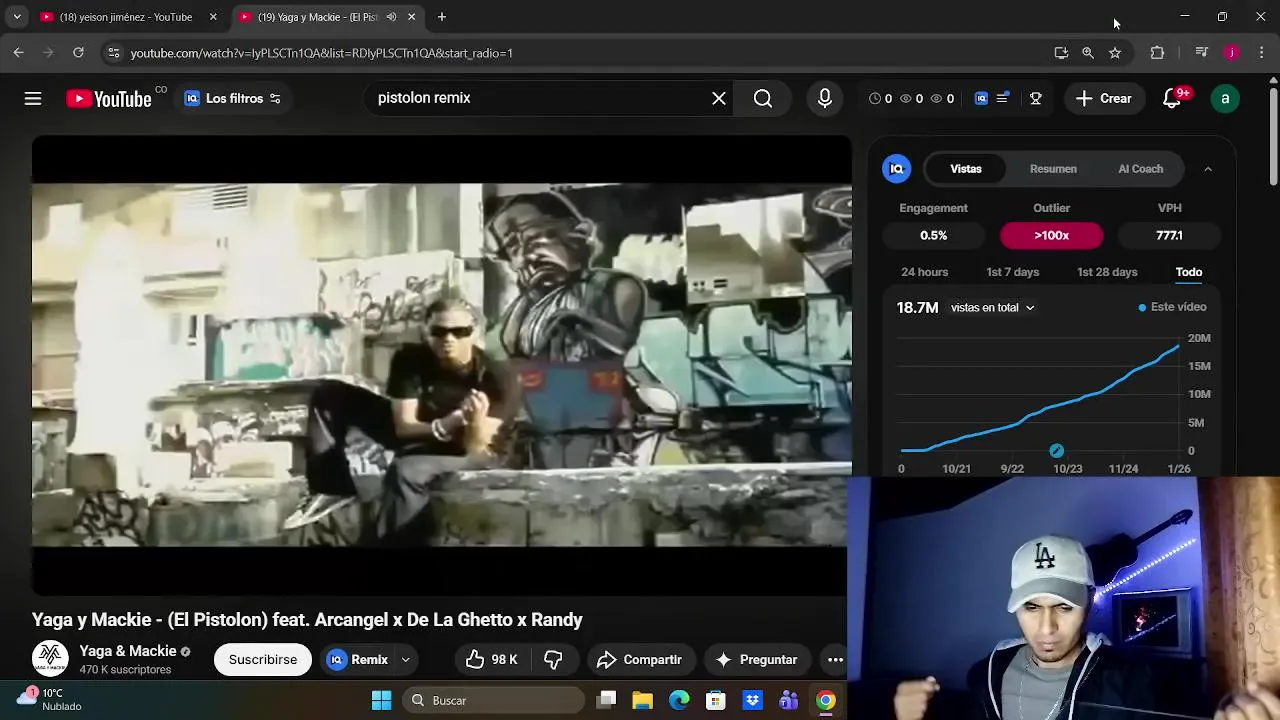Screen dimensions: 1280x720
Task: Select the Todo time range
Action: click(x=1188, y=272)
